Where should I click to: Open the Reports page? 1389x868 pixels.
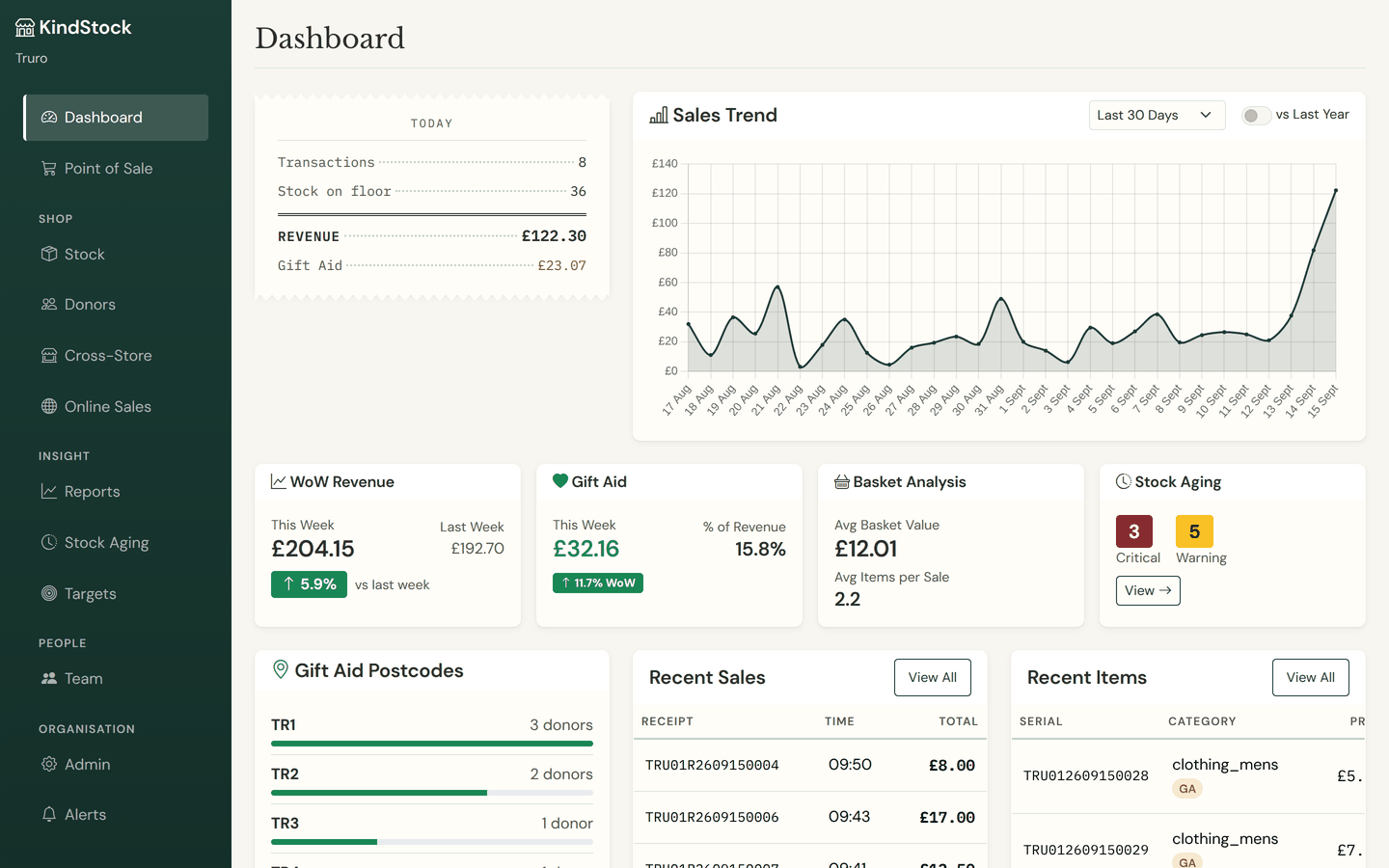116,491
